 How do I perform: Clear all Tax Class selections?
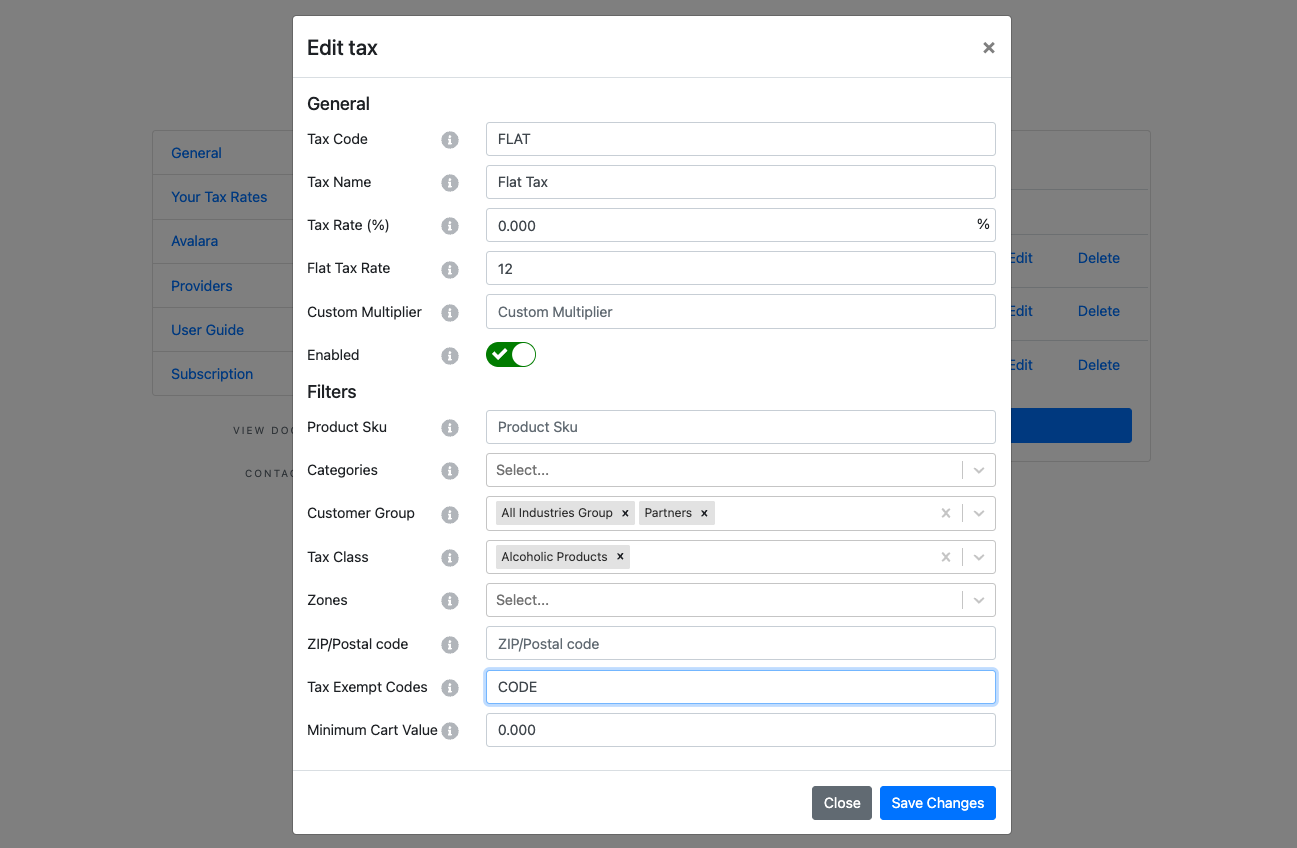point(946,557)
